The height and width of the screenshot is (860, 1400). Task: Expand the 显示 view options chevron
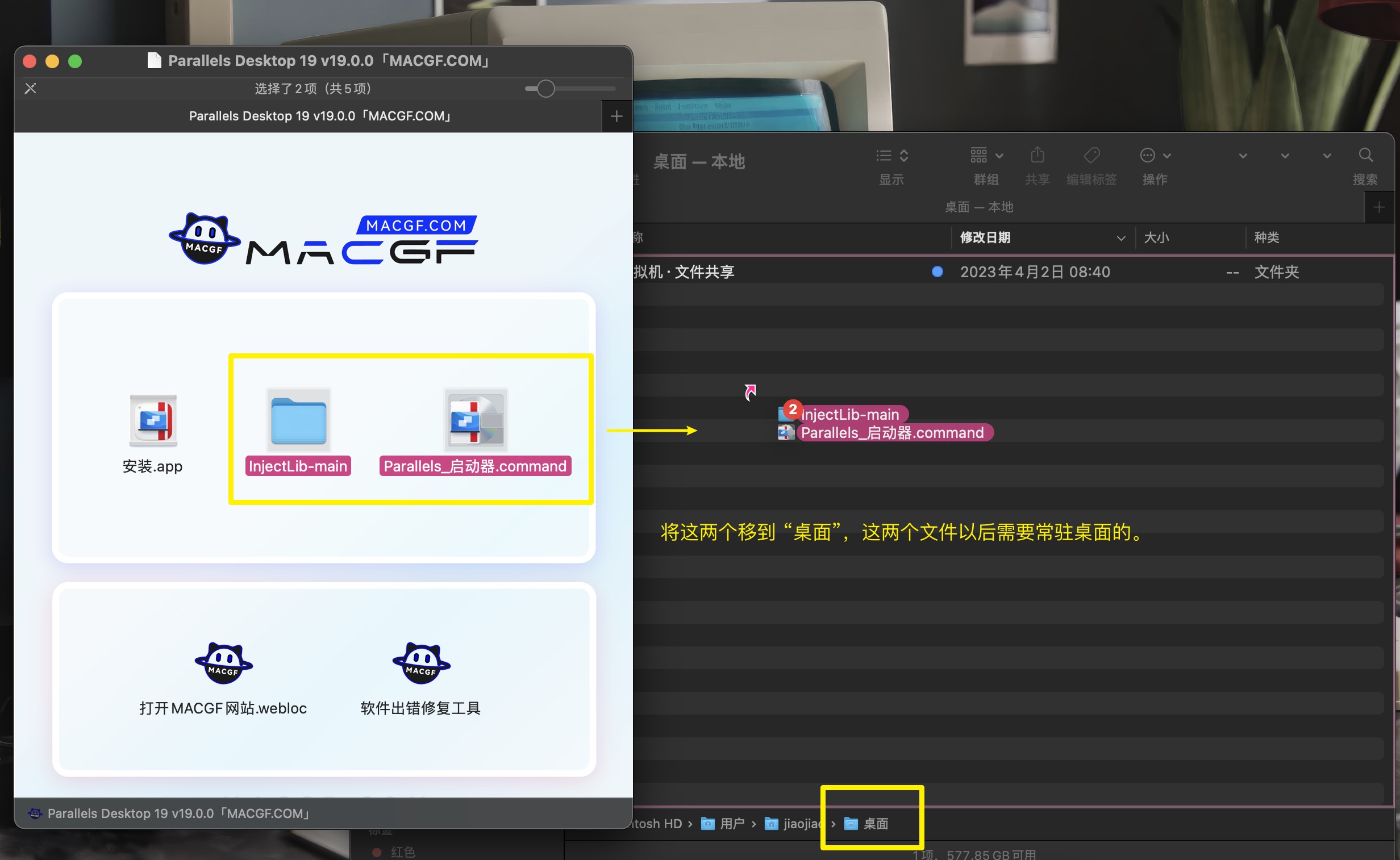point(904,155)
